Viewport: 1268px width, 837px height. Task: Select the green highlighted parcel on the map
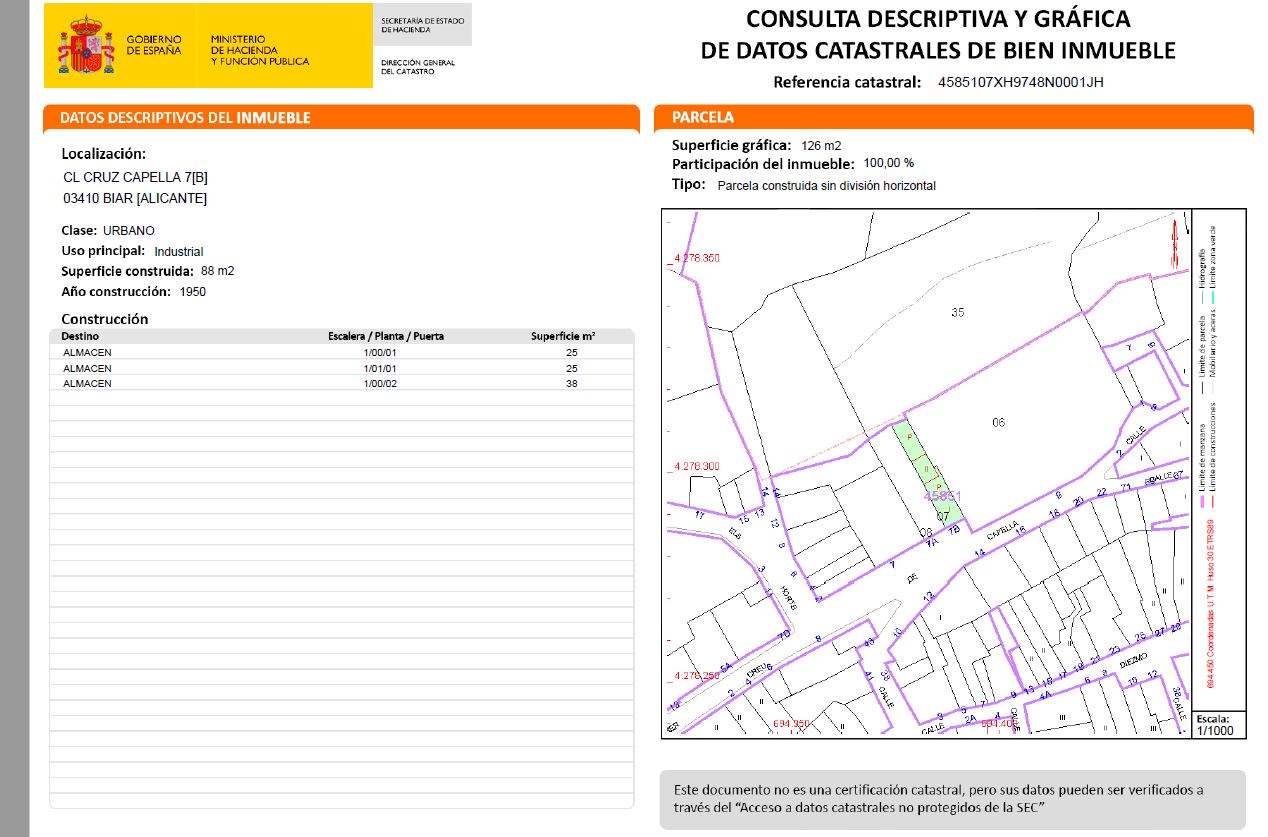click(928, 470)
